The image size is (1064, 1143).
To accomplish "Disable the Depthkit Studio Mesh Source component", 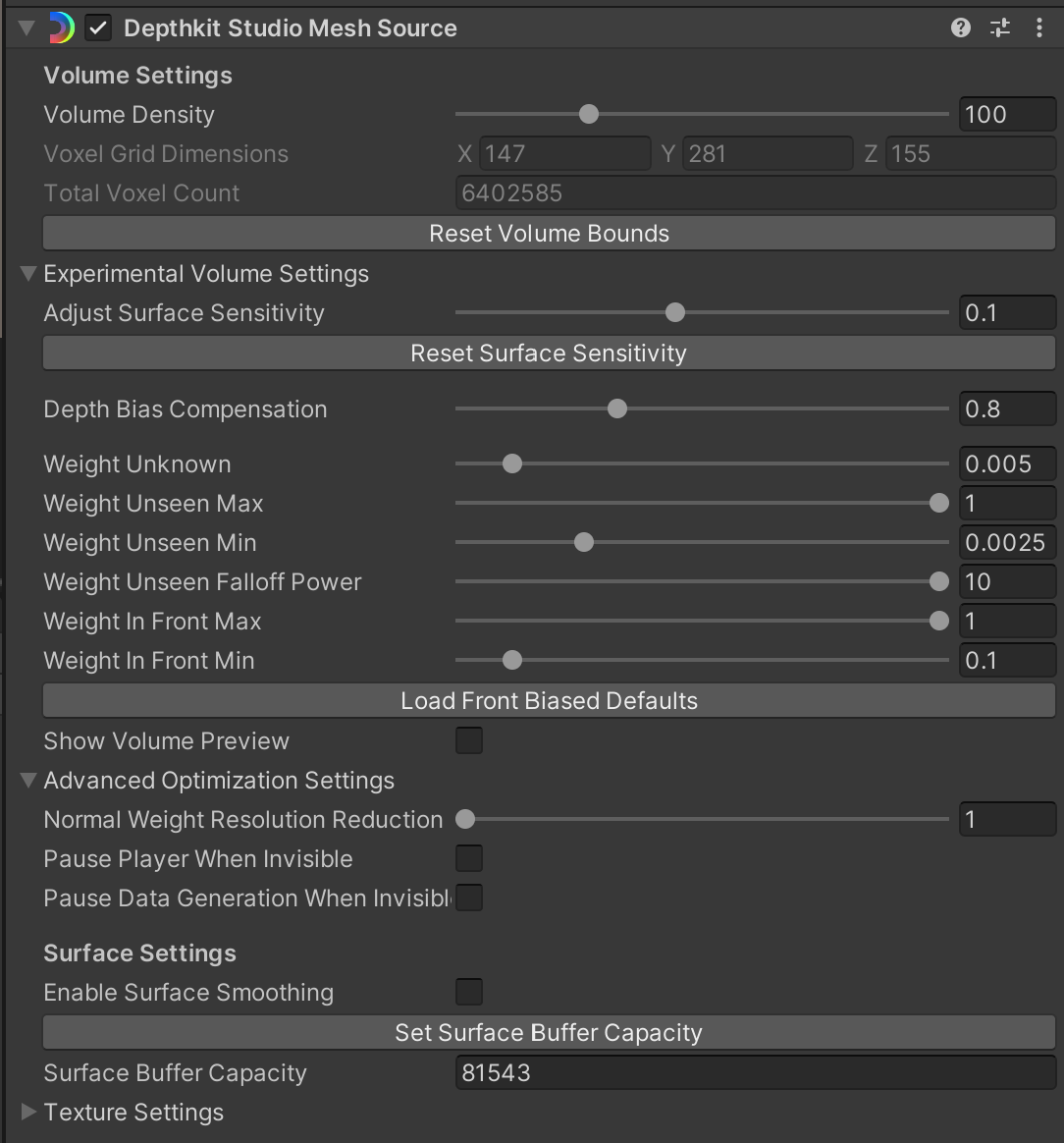I will (x=98, y=28).
